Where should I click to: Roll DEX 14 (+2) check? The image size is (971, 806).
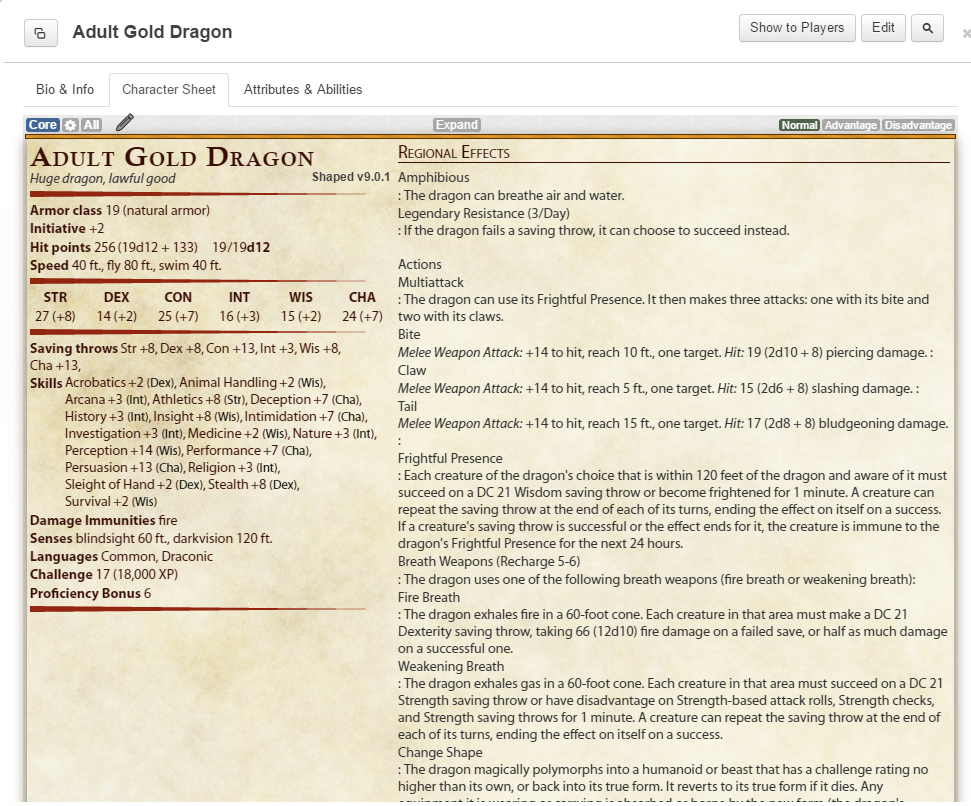116,307
